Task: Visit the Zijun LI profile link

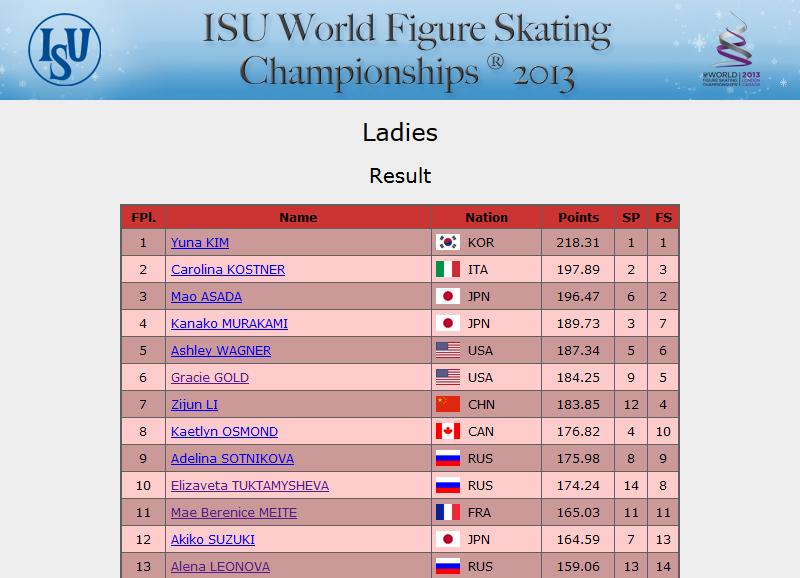Action: pos(194,405)
